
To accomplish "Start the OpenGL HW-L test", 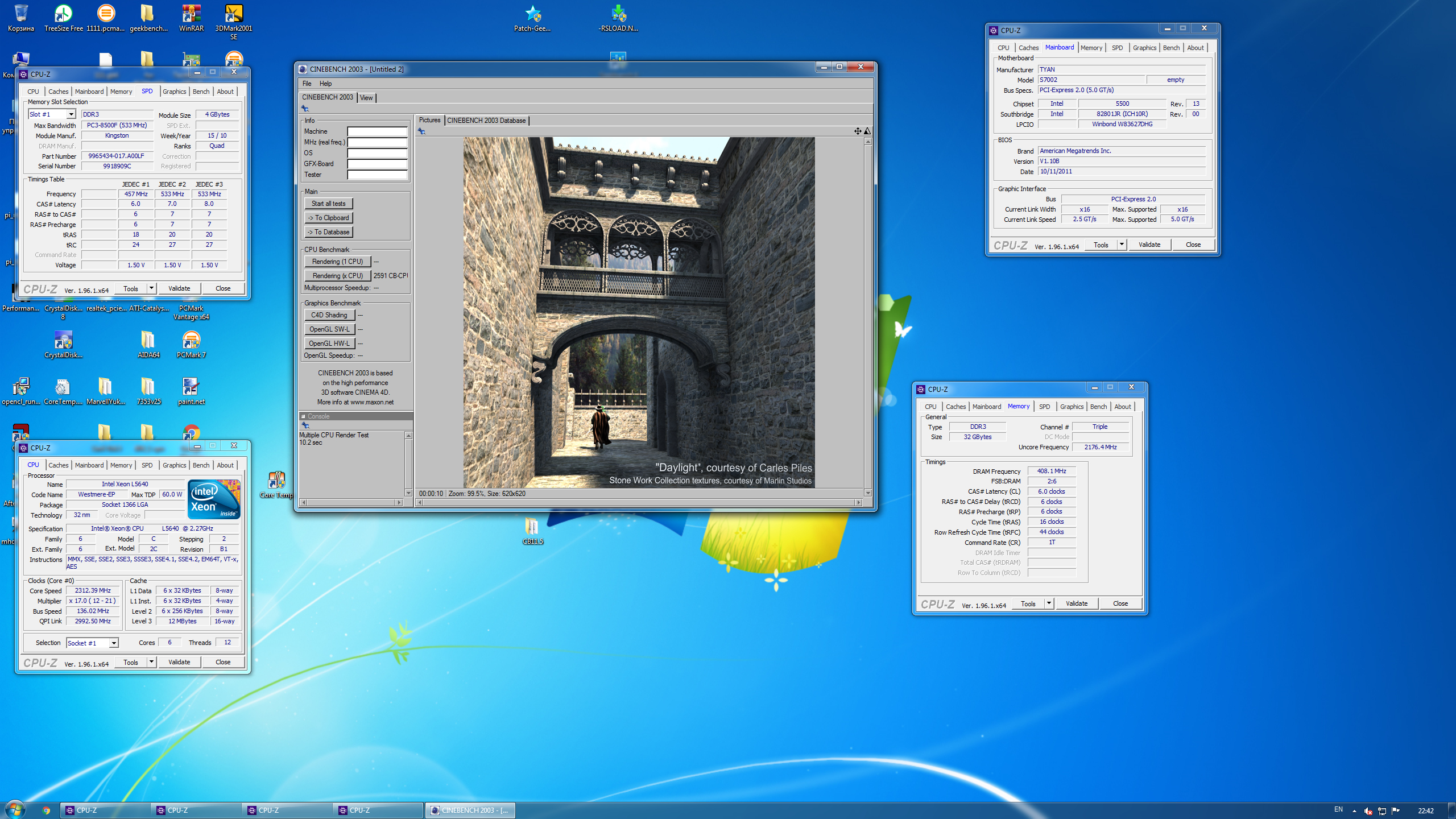I will 329,344.
